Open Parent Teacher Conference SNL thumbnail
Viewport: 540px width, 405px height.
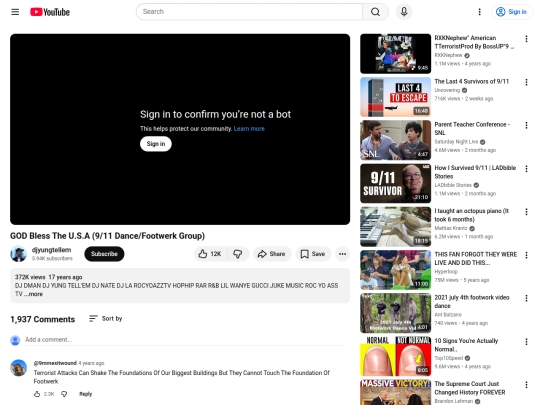pos(395,140)
